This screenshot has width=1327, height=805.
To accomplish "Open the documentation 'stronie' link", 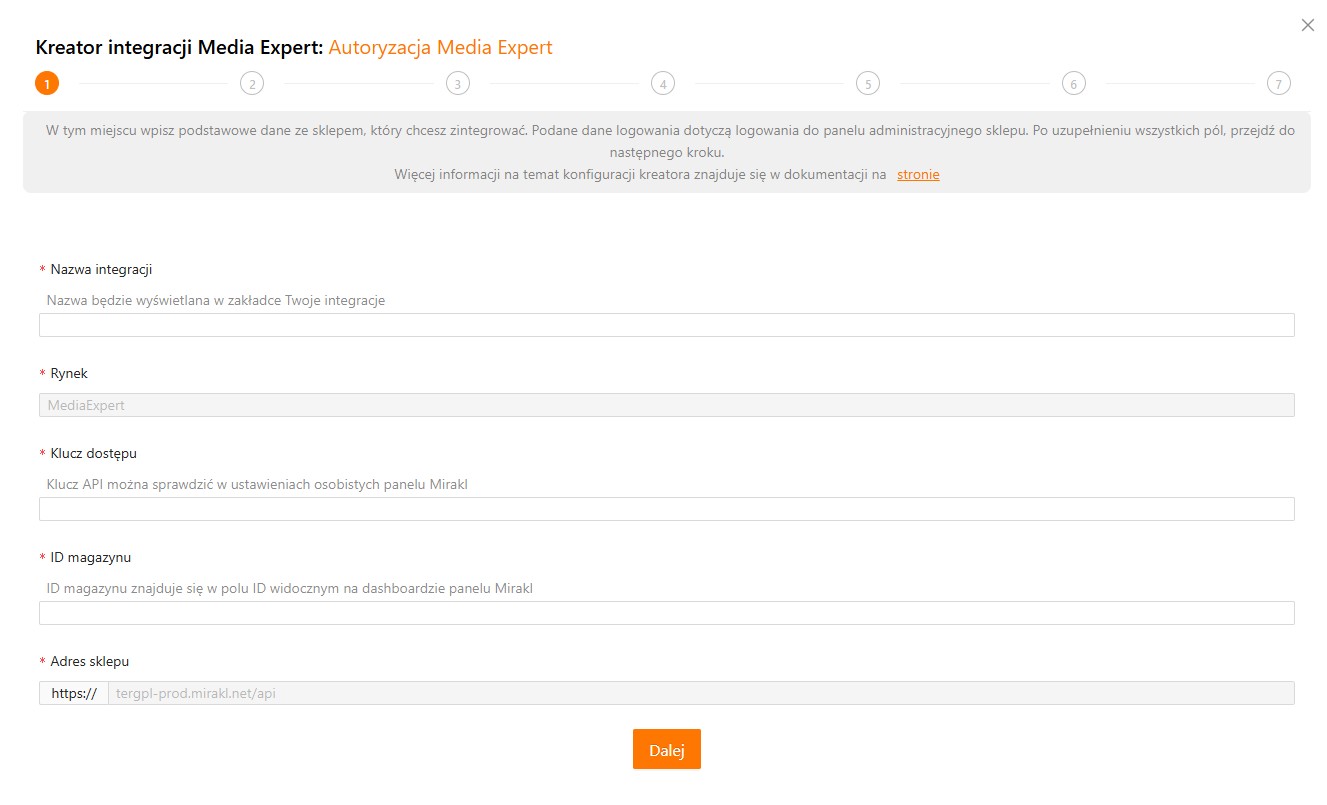I will coord(918,175).
